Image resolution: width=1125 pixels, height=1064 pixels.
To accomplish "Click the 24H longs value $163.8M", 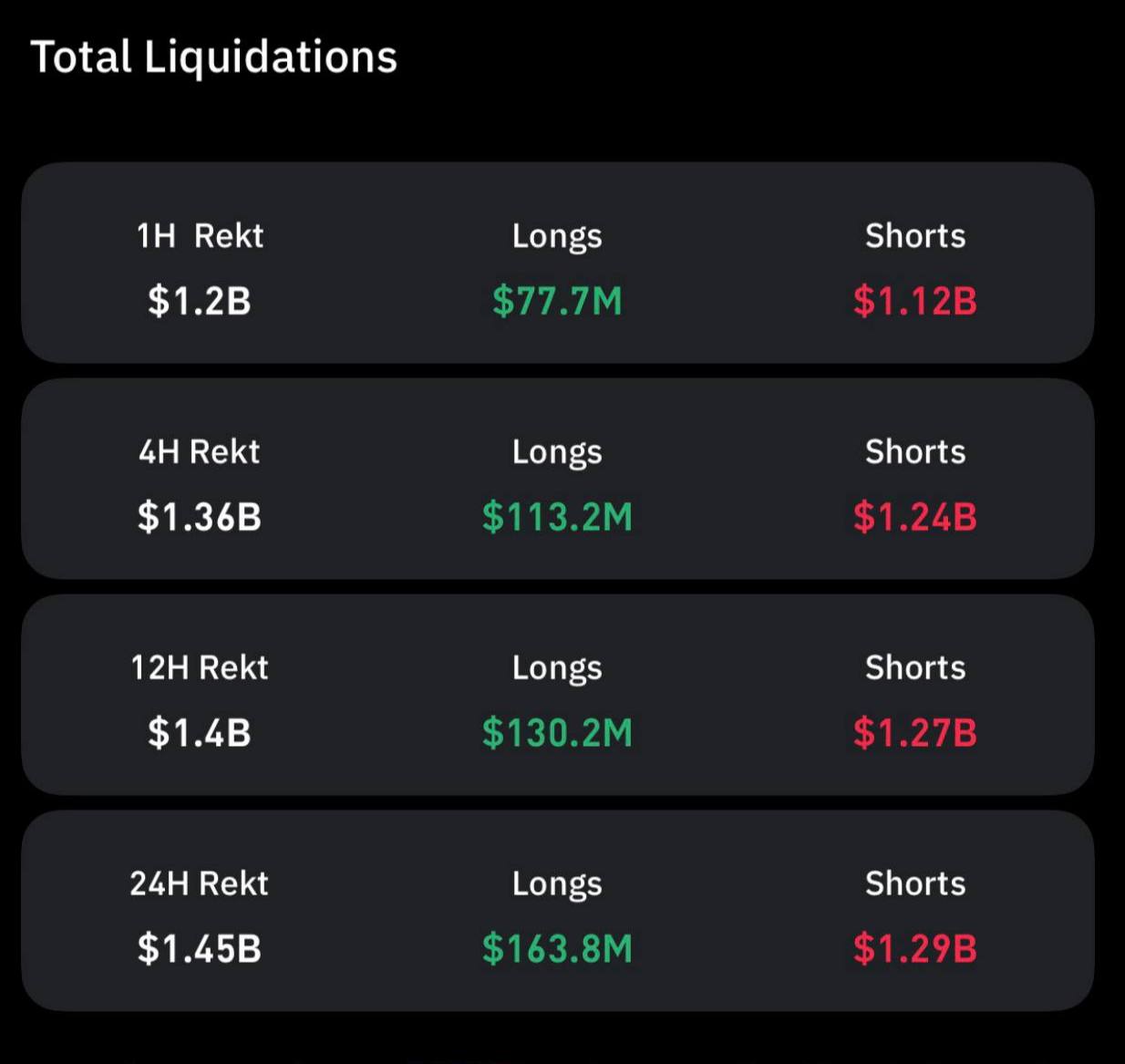I will (x=557, y=949).
